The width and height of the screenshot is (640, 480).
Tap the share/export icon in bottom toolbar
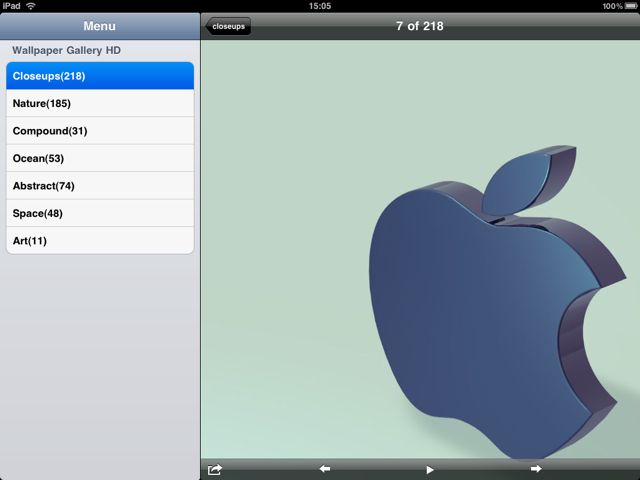point(214,469)
